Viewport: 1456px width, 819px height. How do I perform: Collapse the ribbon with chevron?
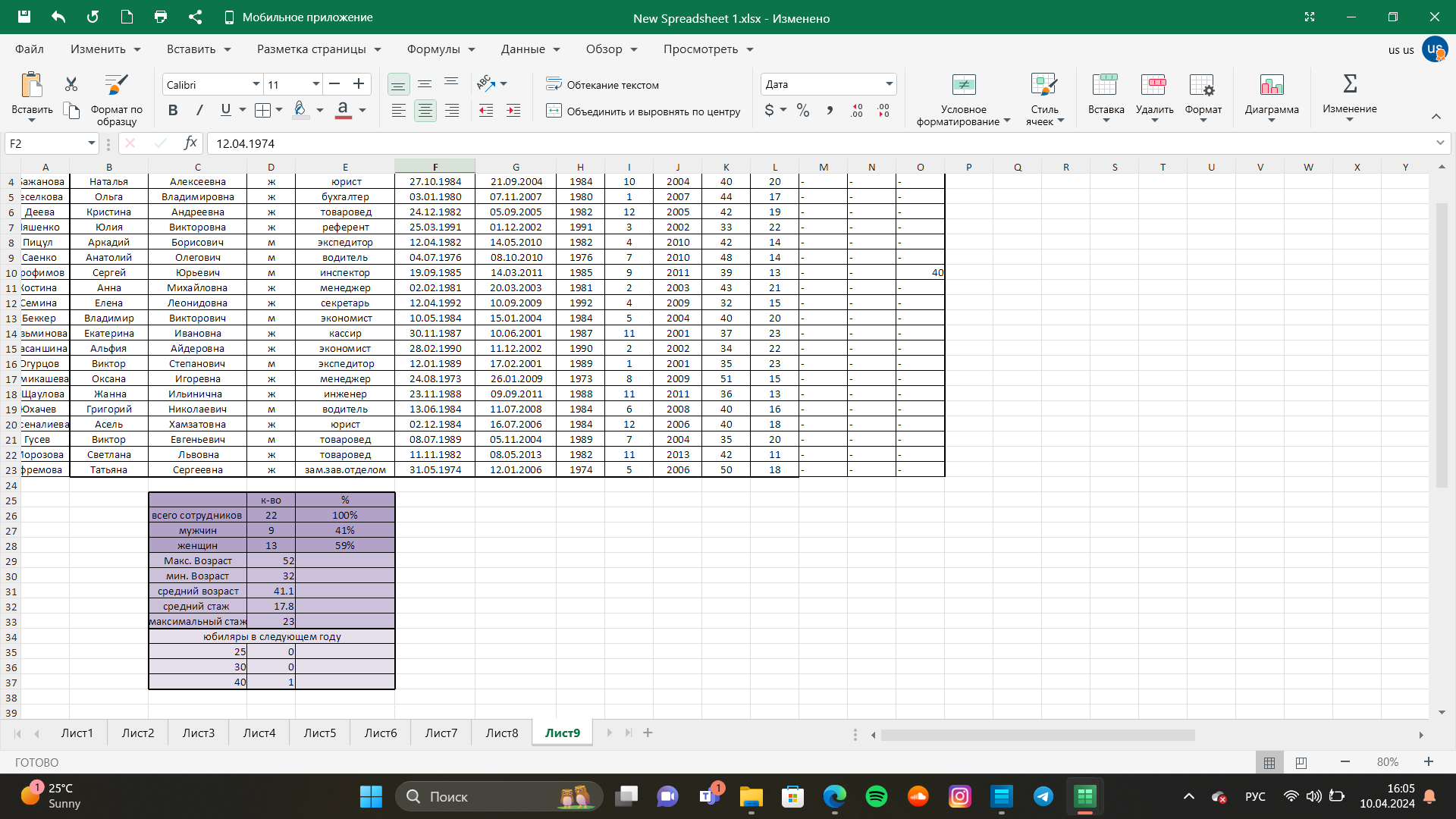pyautogui.click(x=1436, y=116)
